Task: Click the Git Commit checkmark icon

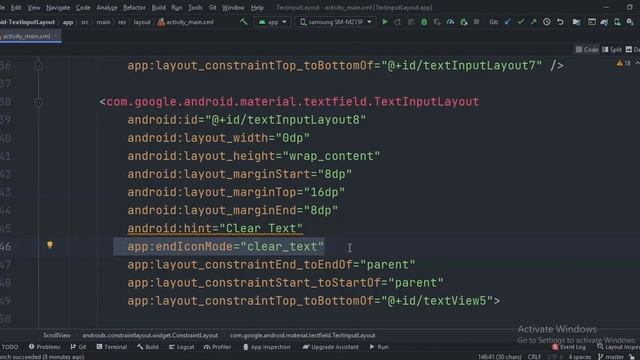Action: (520, 22)
